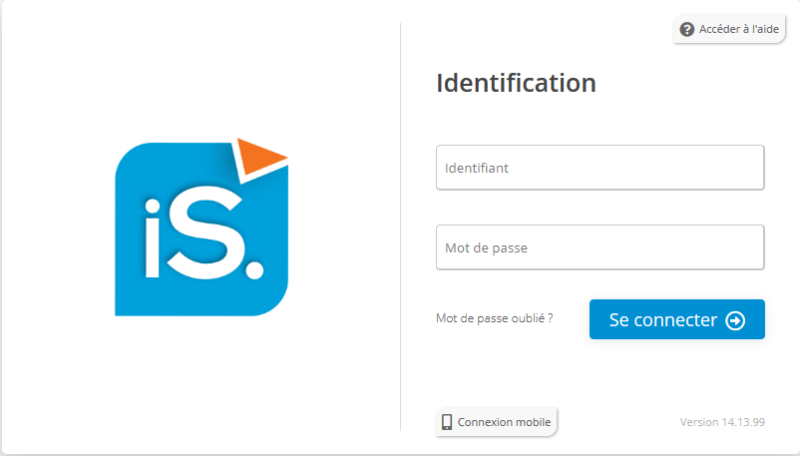Click the vertical divider between logo and form
800x456 pixels.
pos(401,227)
